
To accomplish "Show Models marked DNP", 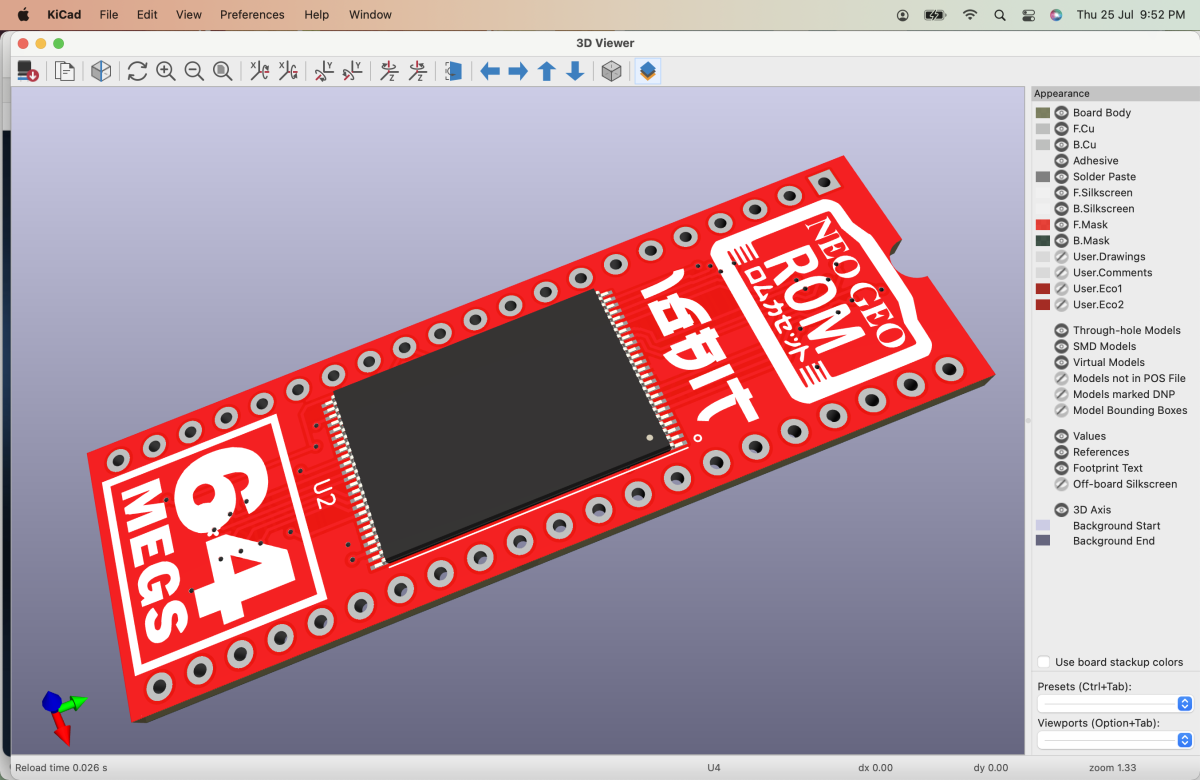I will pyautogui.click(x=1062, y=395).
